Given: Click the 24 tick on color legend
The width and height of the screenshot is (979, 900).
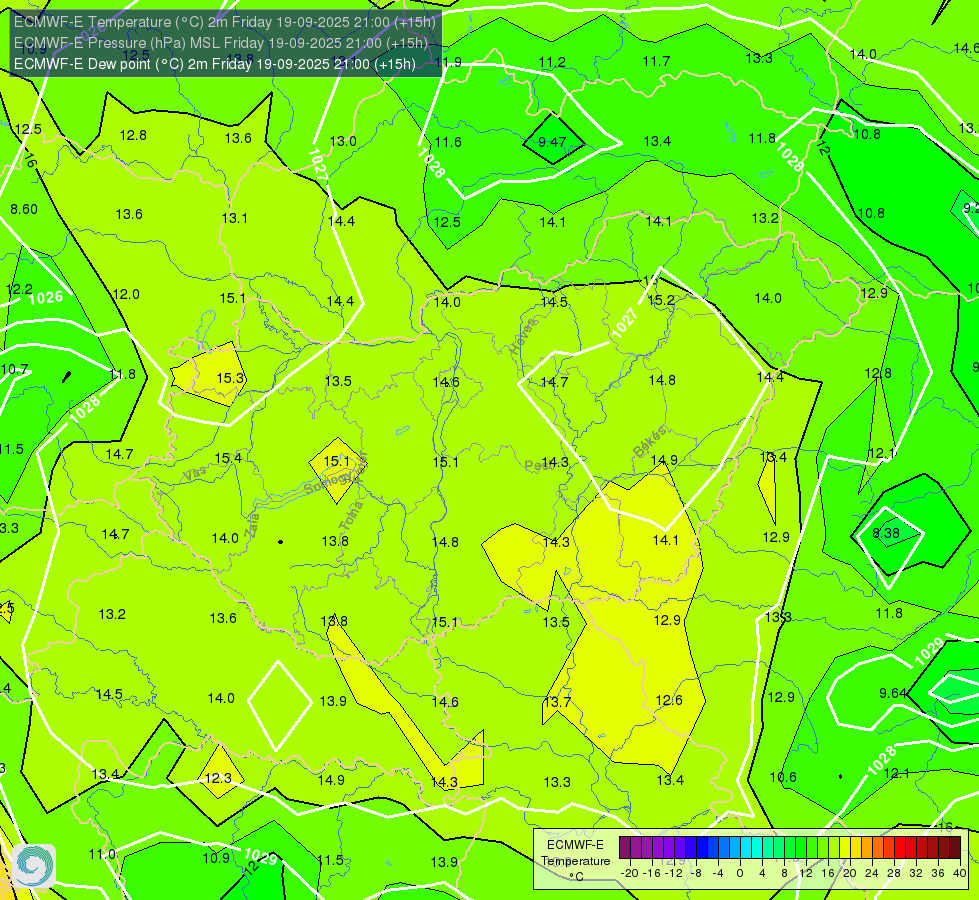Looking at the screenshot, I should coord(872,873).
